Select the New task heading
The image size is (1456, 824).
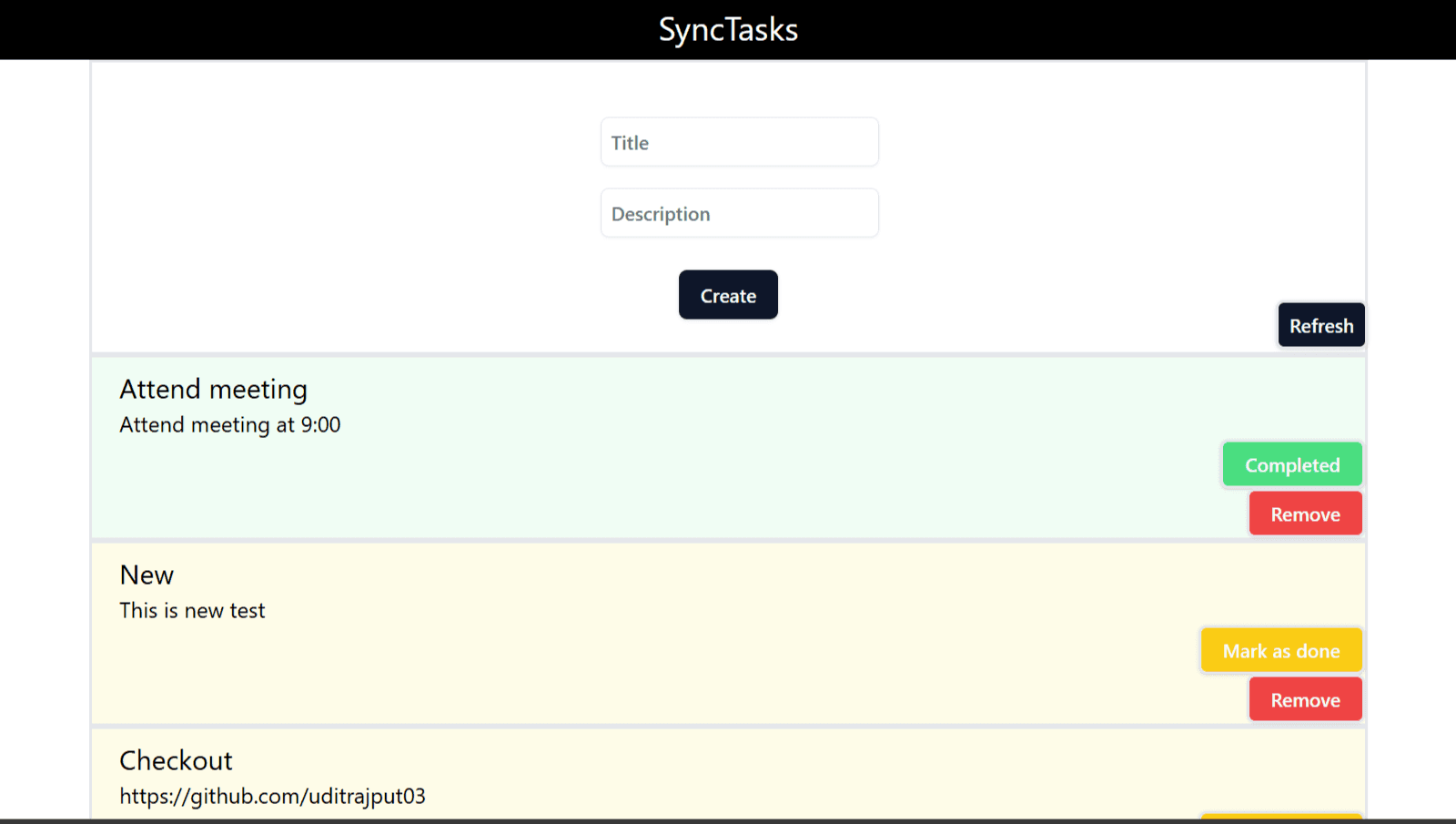tap(147, 575)
